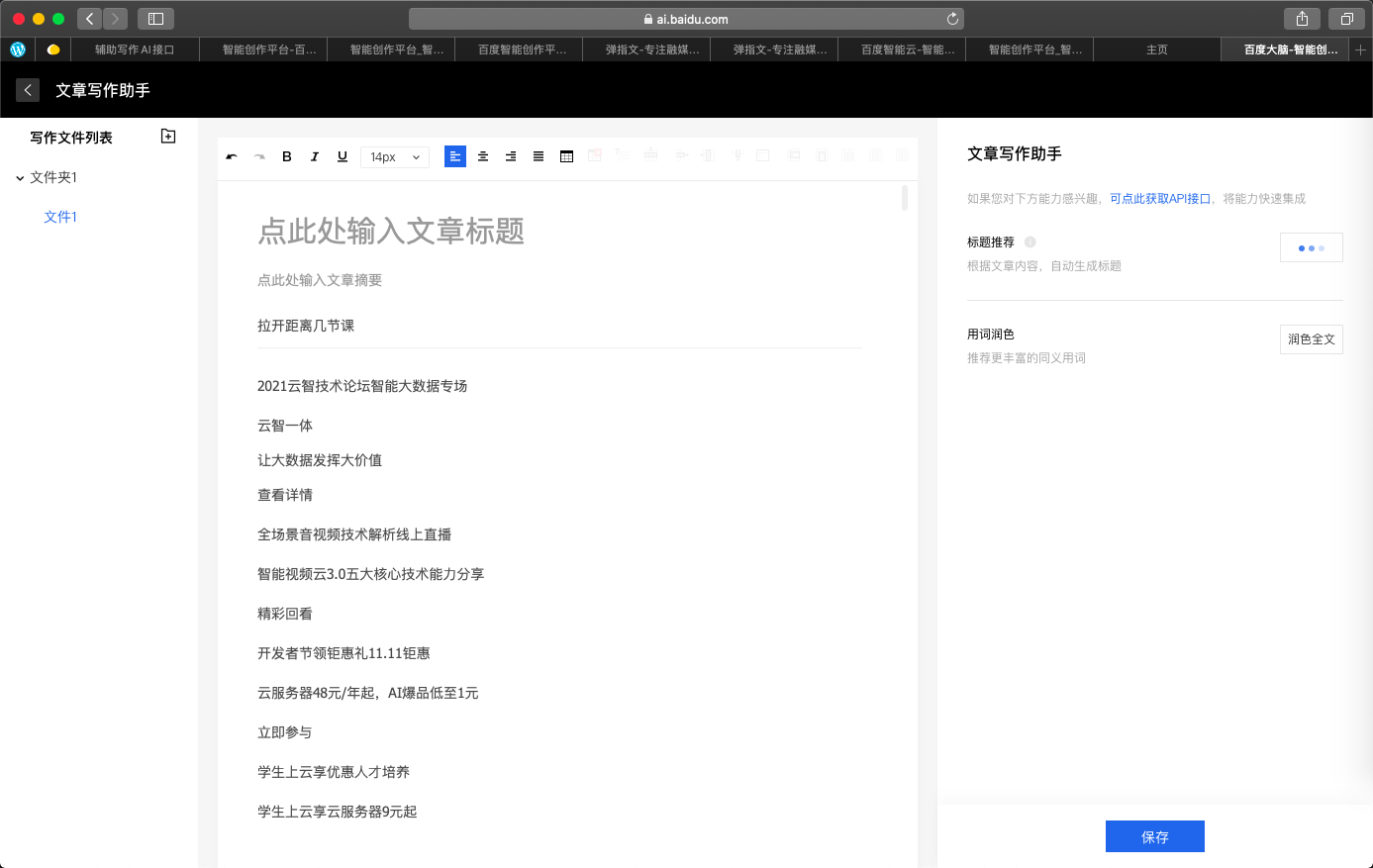Insert a table using toolbar icon
The height and width of the screenshot is (868, 1373).
(x=566, y=156)
